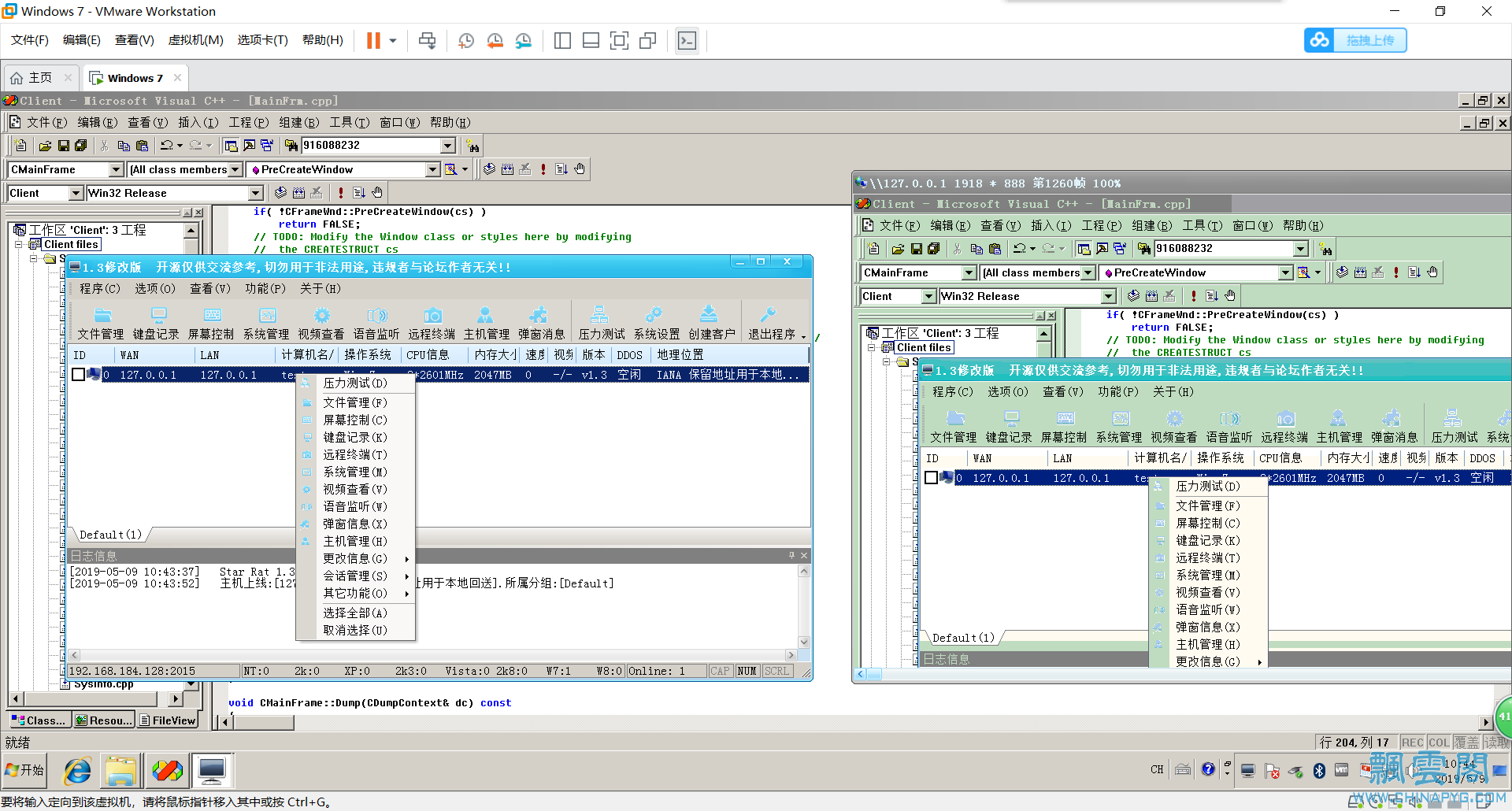Screen dimensions: 1512x811
Task: Open Windows Explorer folder icon in guest taskbar
Action: (121, 771)
